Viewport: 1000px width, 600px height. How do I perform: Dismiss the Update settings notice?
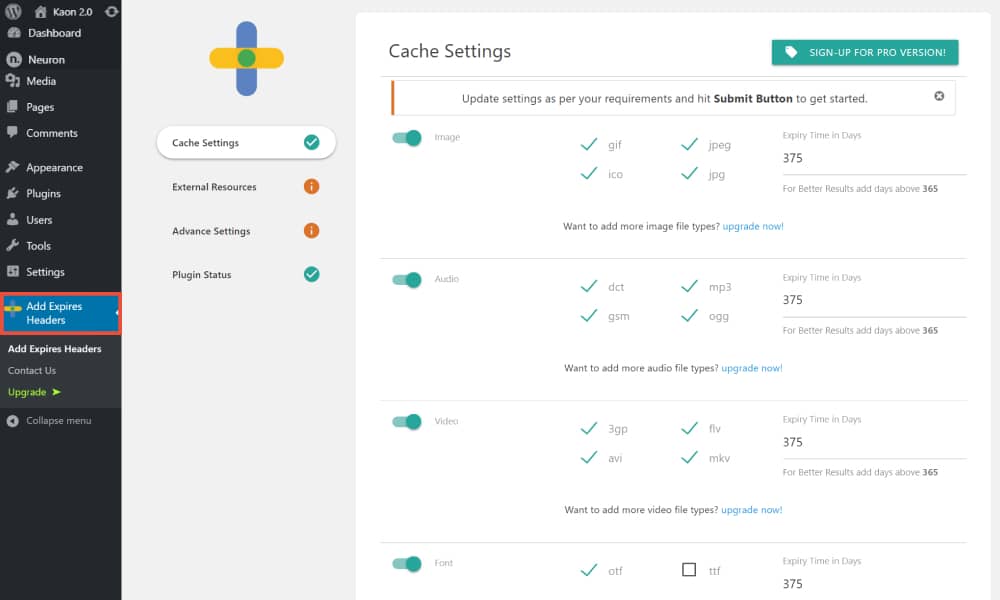939,96
